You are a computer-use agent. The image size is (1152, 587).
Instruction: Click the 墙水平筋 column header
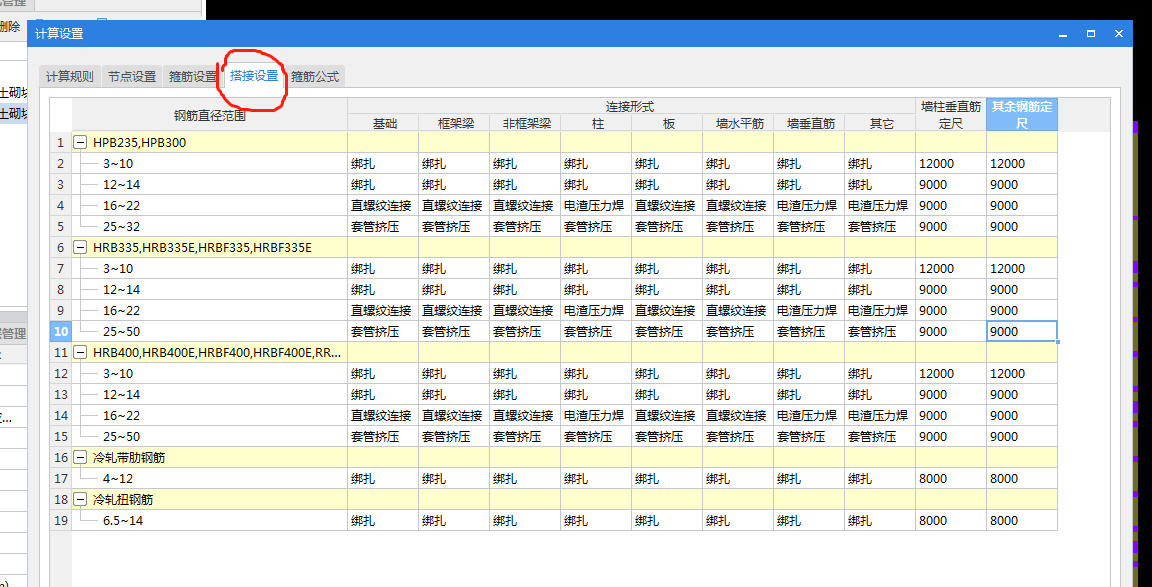pos(738,123)
